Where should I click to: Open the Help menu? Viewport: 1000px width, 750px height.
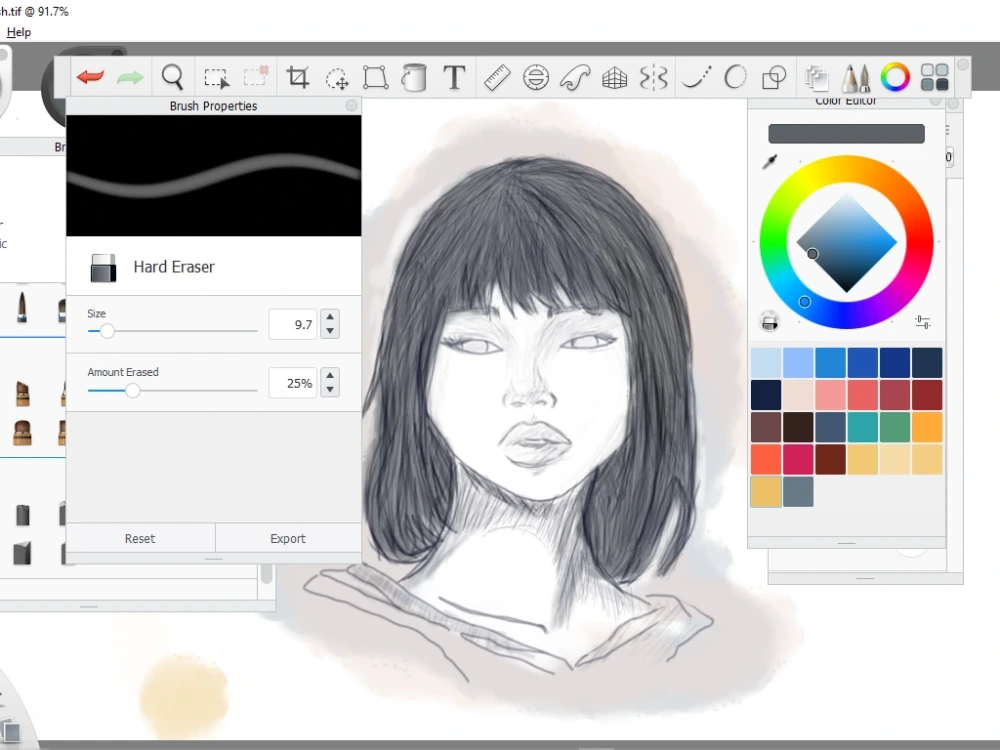point(18,32)
